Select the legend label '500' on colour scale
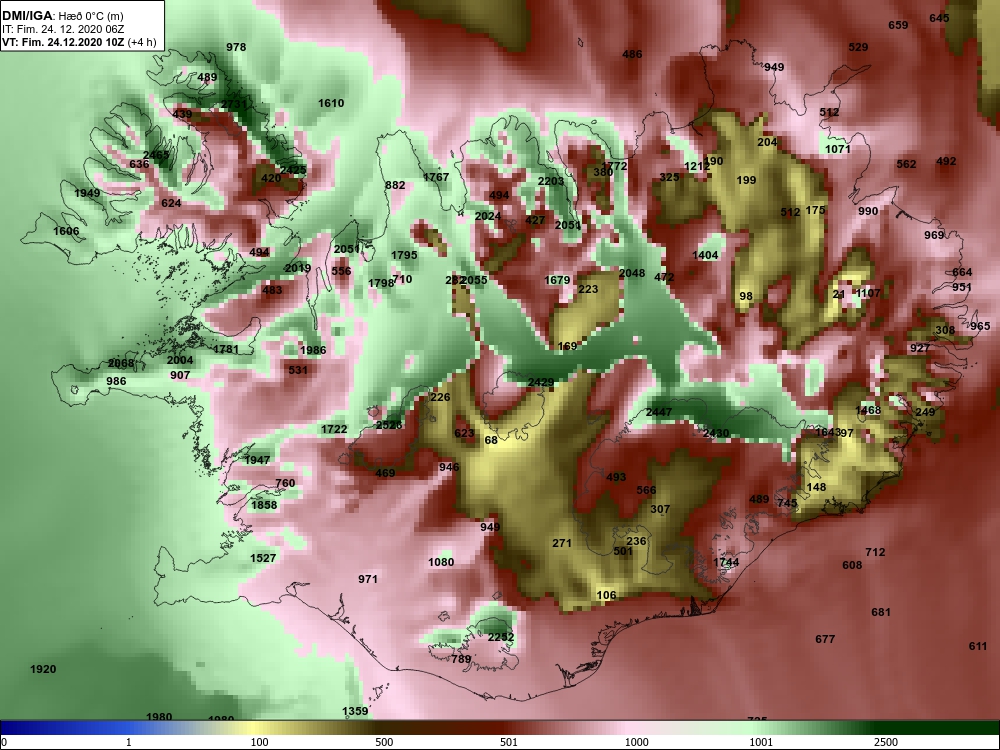Image resolution: width=1000 pixels, height=750 pixels. coord(384,742)
